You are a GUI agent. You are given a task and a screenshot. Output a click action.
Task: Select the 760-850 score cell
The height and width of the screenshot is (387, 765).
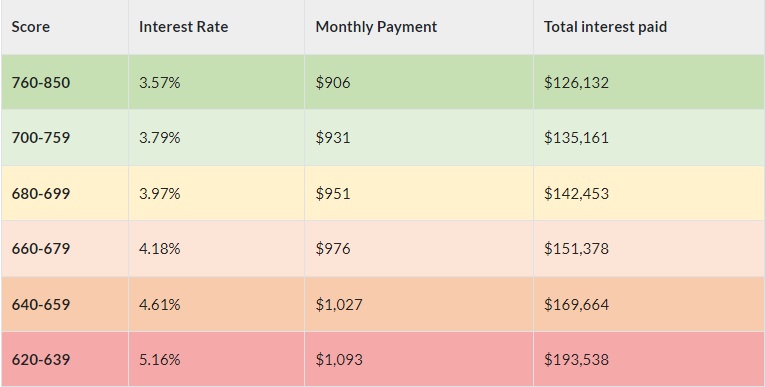tap(65, 82)
